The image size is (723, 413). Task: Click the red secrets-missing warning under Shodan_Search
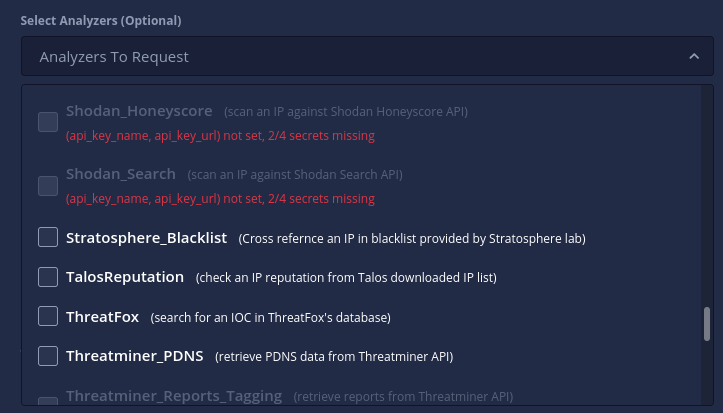point(220,199)
